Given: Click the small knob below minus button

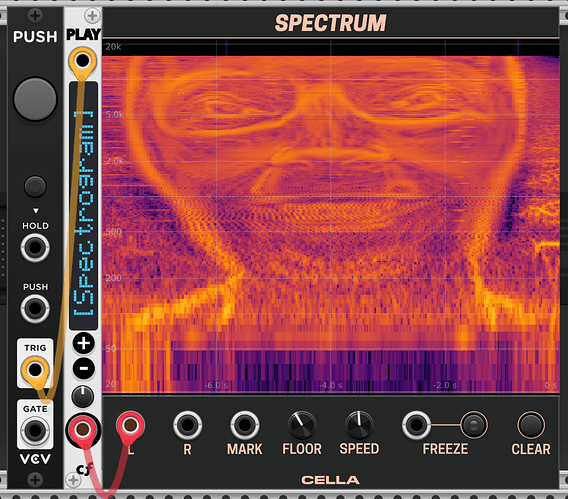Looking at the screenshot, I should click(83, 396).
